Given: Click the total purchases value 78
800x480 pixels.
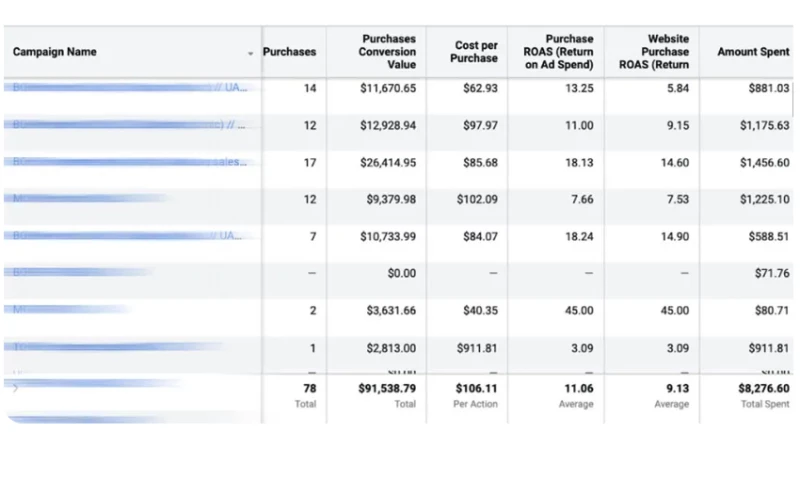Looking at the screenshot, I should [305, 387].
